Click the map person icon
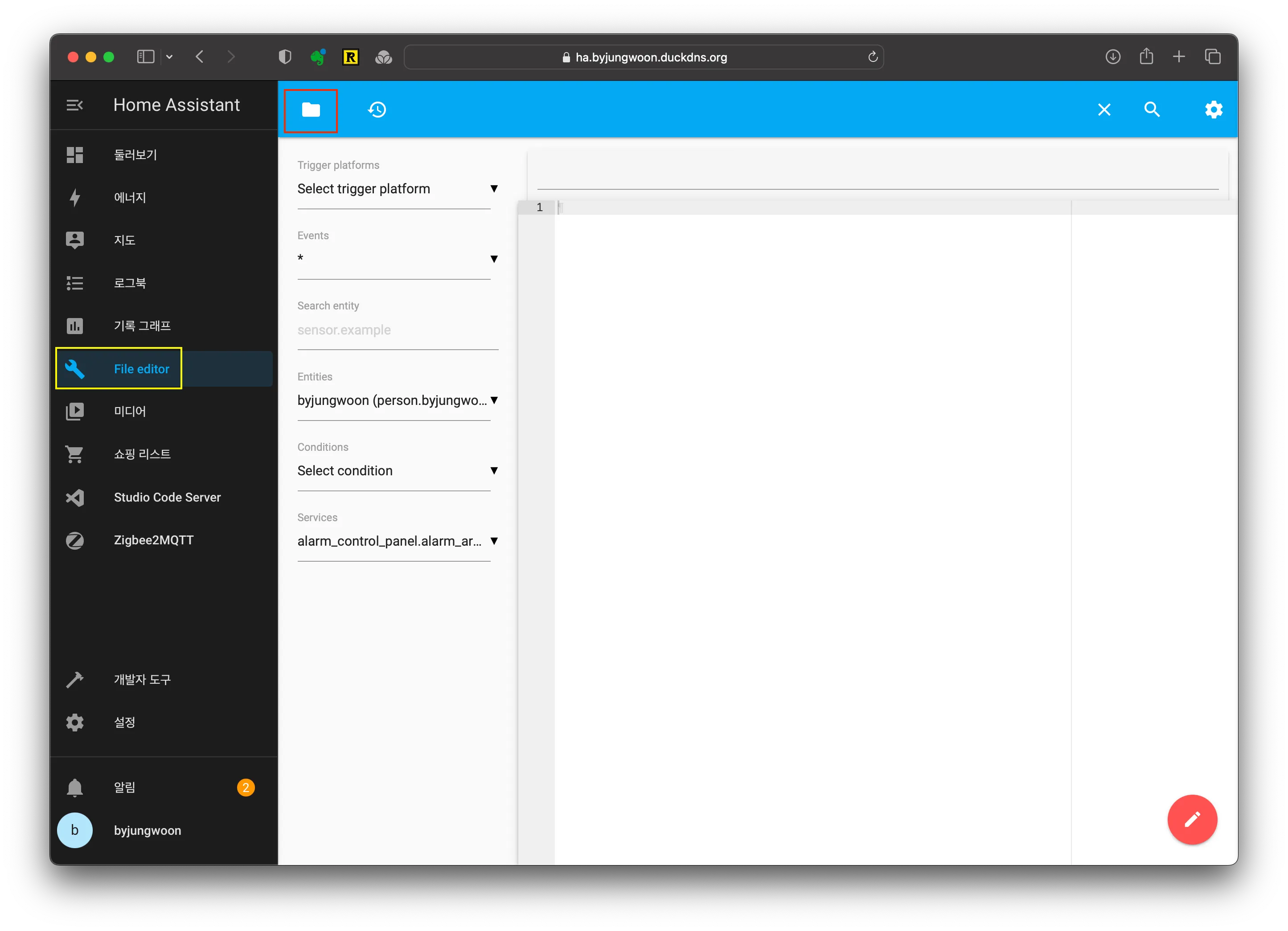The height and width of the screenshot is (931, 1288). tap(75, 240)
